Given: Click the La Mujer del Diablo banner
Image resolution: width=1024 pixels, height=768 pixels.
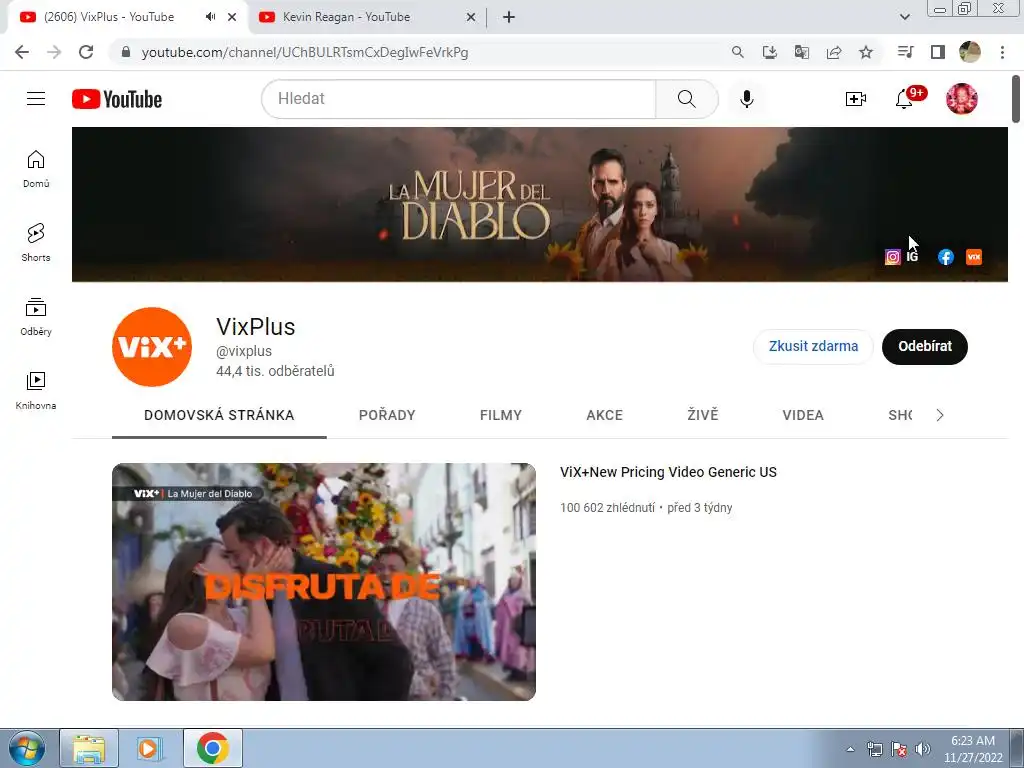Looking at the screenshot, I should tap(539, 204).
